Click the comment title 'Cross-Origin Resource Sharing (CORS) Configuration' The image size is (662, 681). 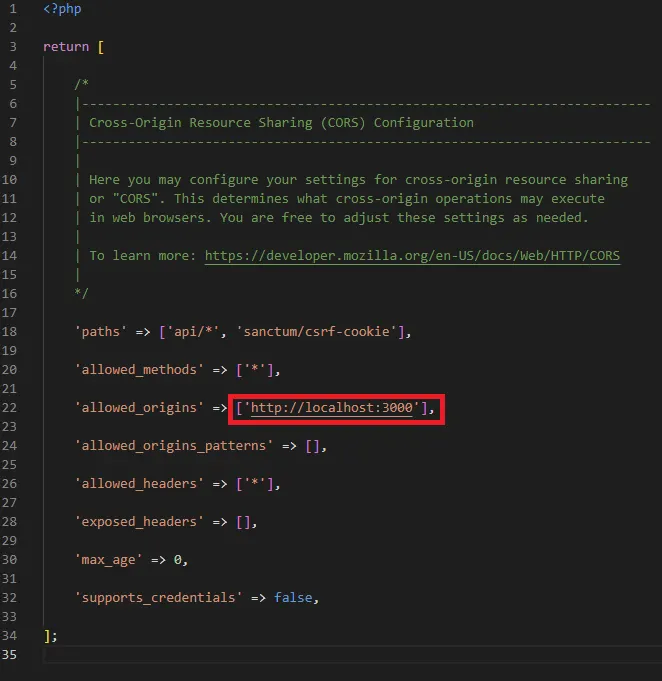pyautogui.click(x=281, y=122)
